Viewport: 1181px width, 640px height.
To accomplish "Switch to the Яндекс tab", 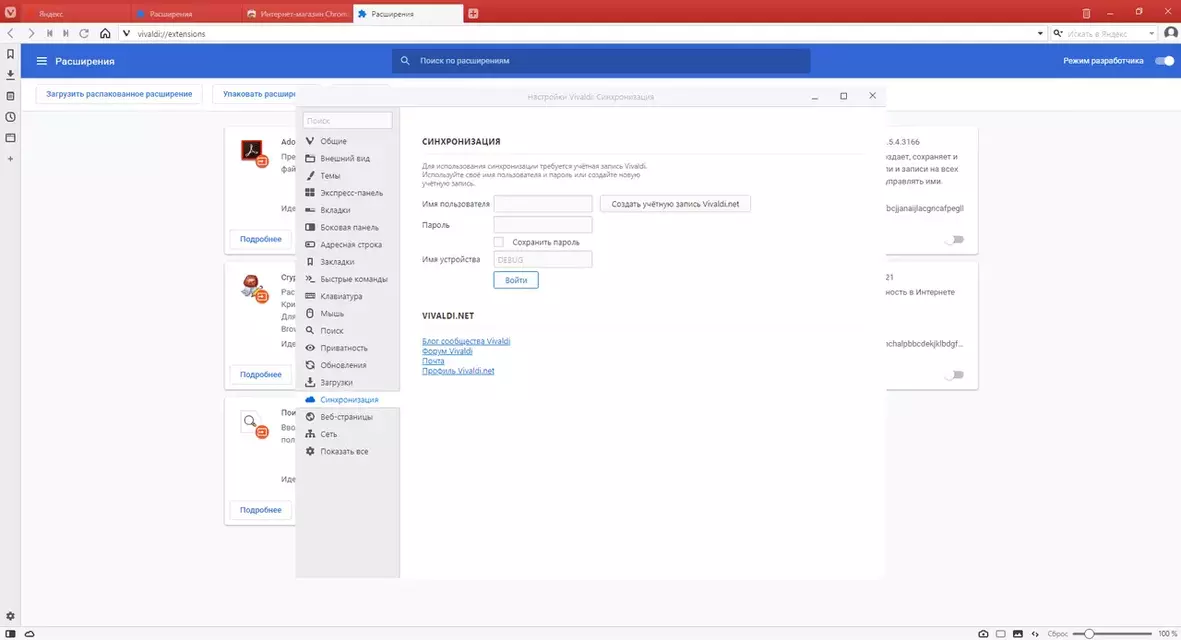I will (77, 14).
